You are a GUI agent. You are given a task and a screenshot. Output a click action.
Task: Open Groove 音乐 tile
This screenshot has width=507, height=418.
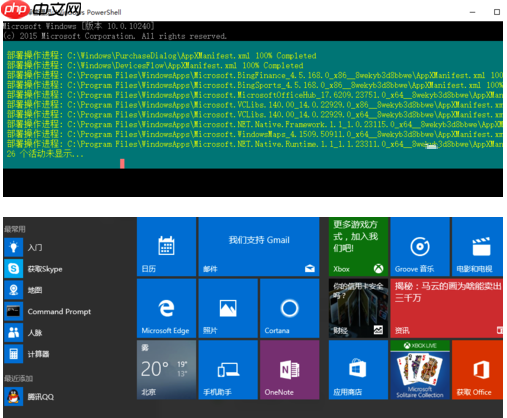coord(420,247)
